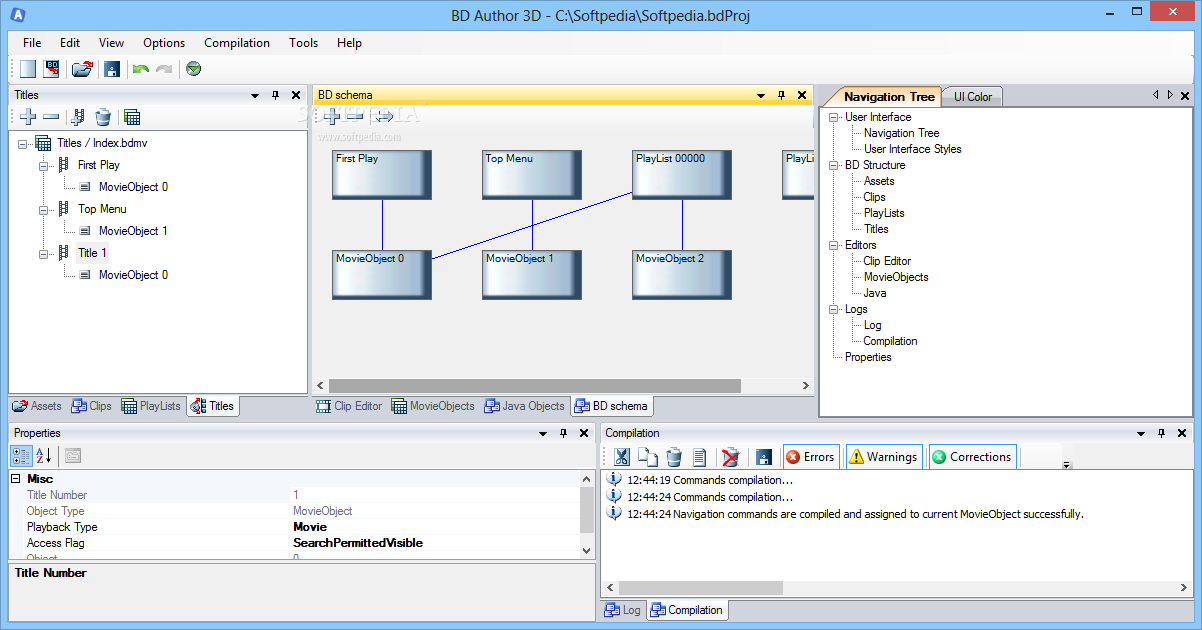Select MovieObject 1 under Top Menu in Titles
Screen dimensions: 1202x630
click(133, 231)
